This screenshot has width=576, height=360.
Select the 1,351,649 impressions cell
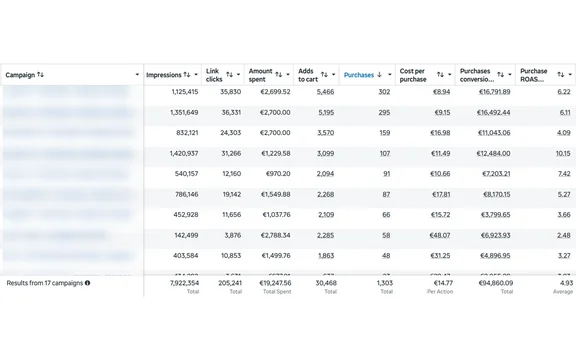[x=184, y=112]
